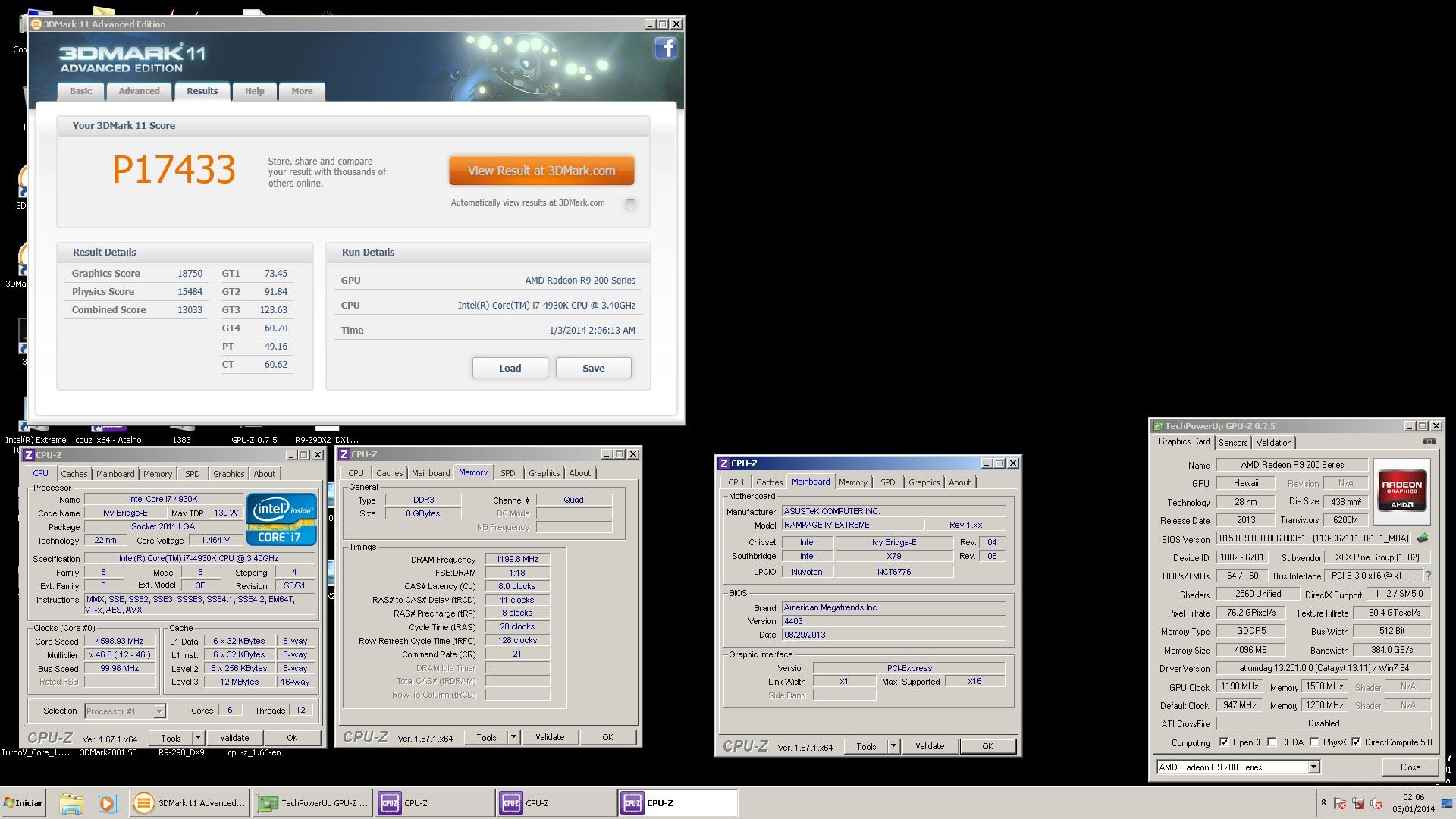
Task: Click the Load button in Run Details
Action: 510,368
